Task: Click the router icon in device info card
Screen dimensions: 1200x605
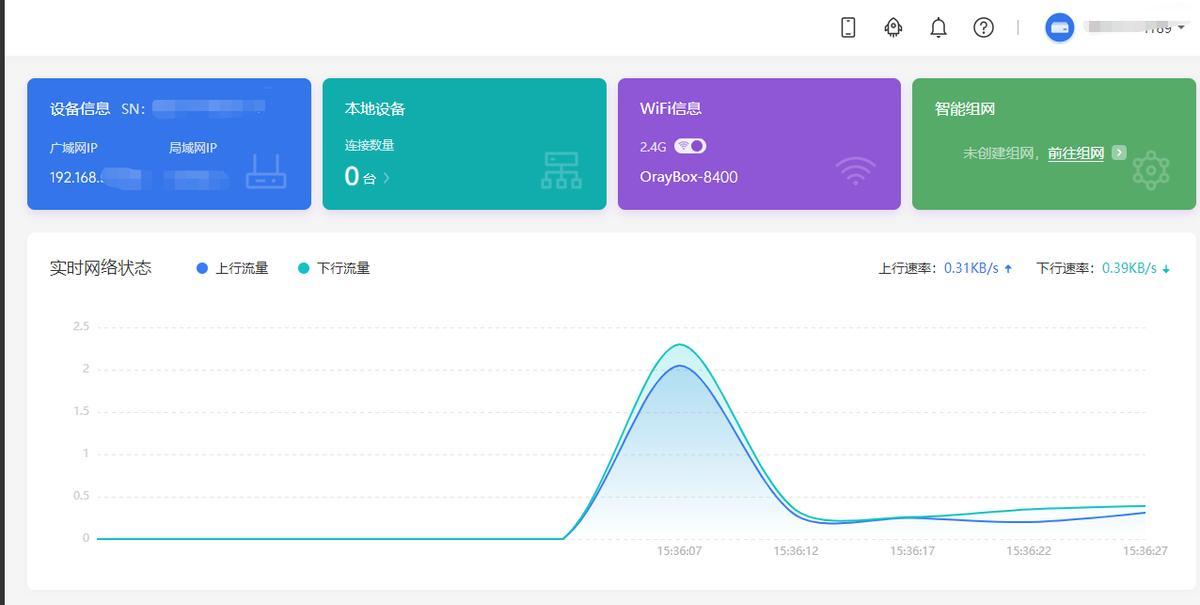Action: tap(266, 171)
